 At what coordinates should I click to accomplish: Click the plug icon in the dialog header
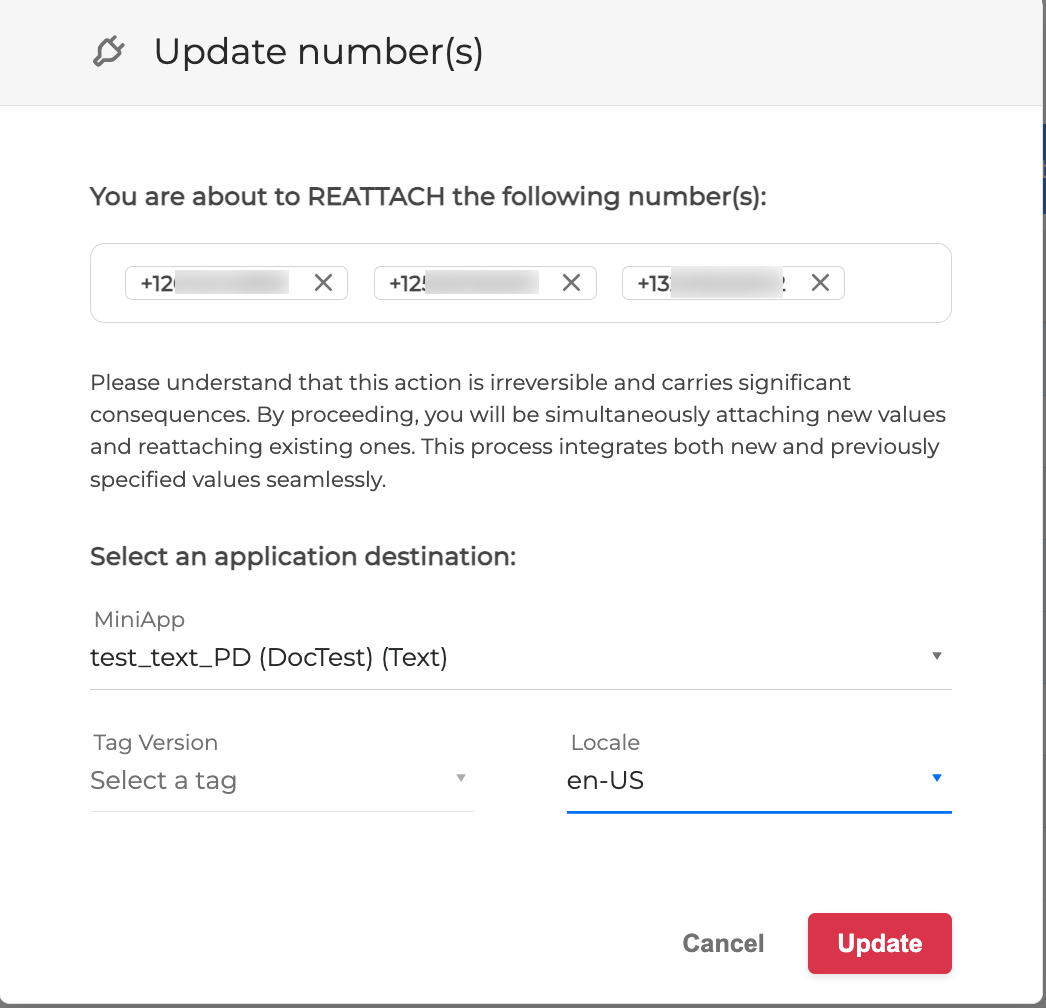tap(108, 52)
